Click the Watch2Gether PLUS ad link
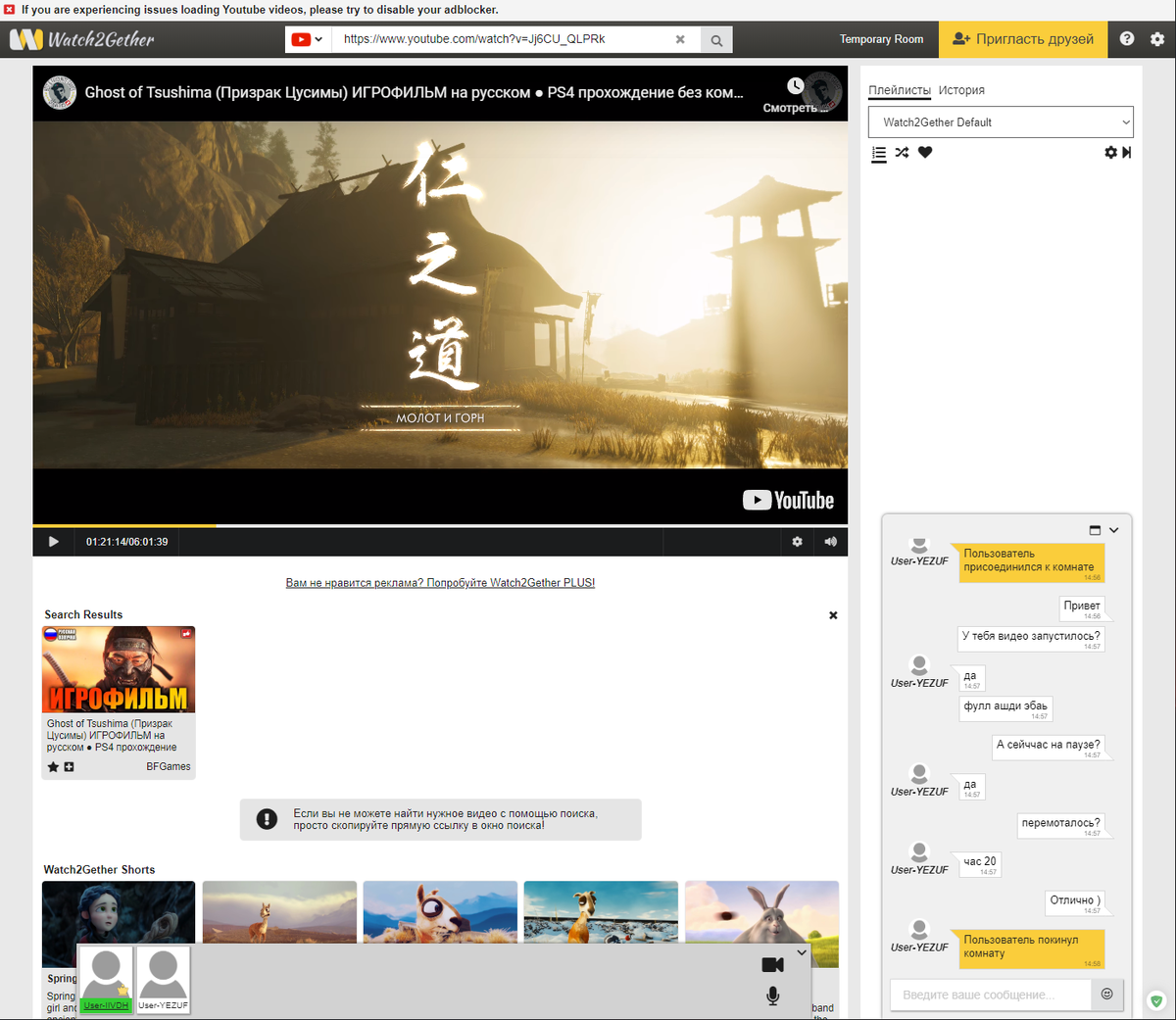 coord(440,583)
